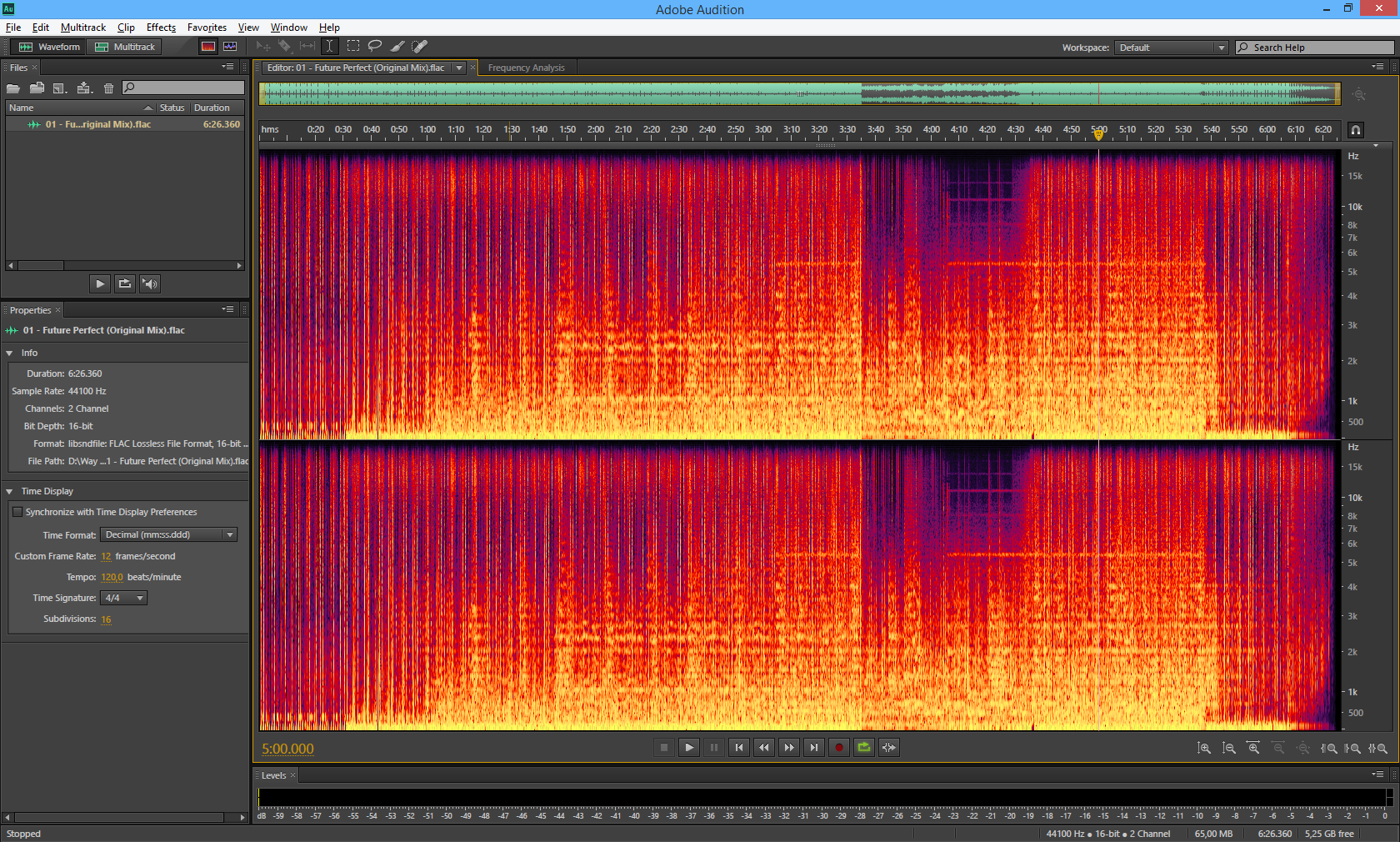The image size is (1400, 842).
Task: Zoom Out Amplitude icon
Action: pos(1229,749)
